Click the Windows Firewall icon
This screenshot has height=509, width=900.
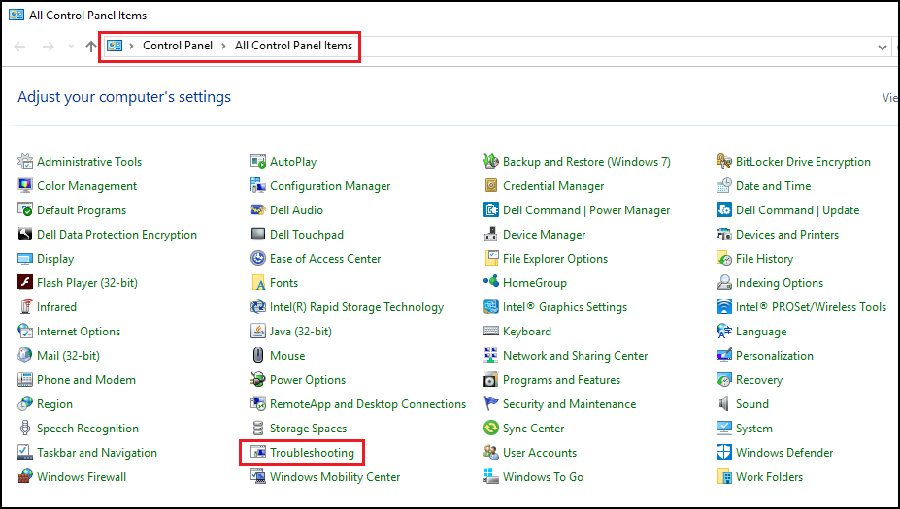[x=26, y=477]
